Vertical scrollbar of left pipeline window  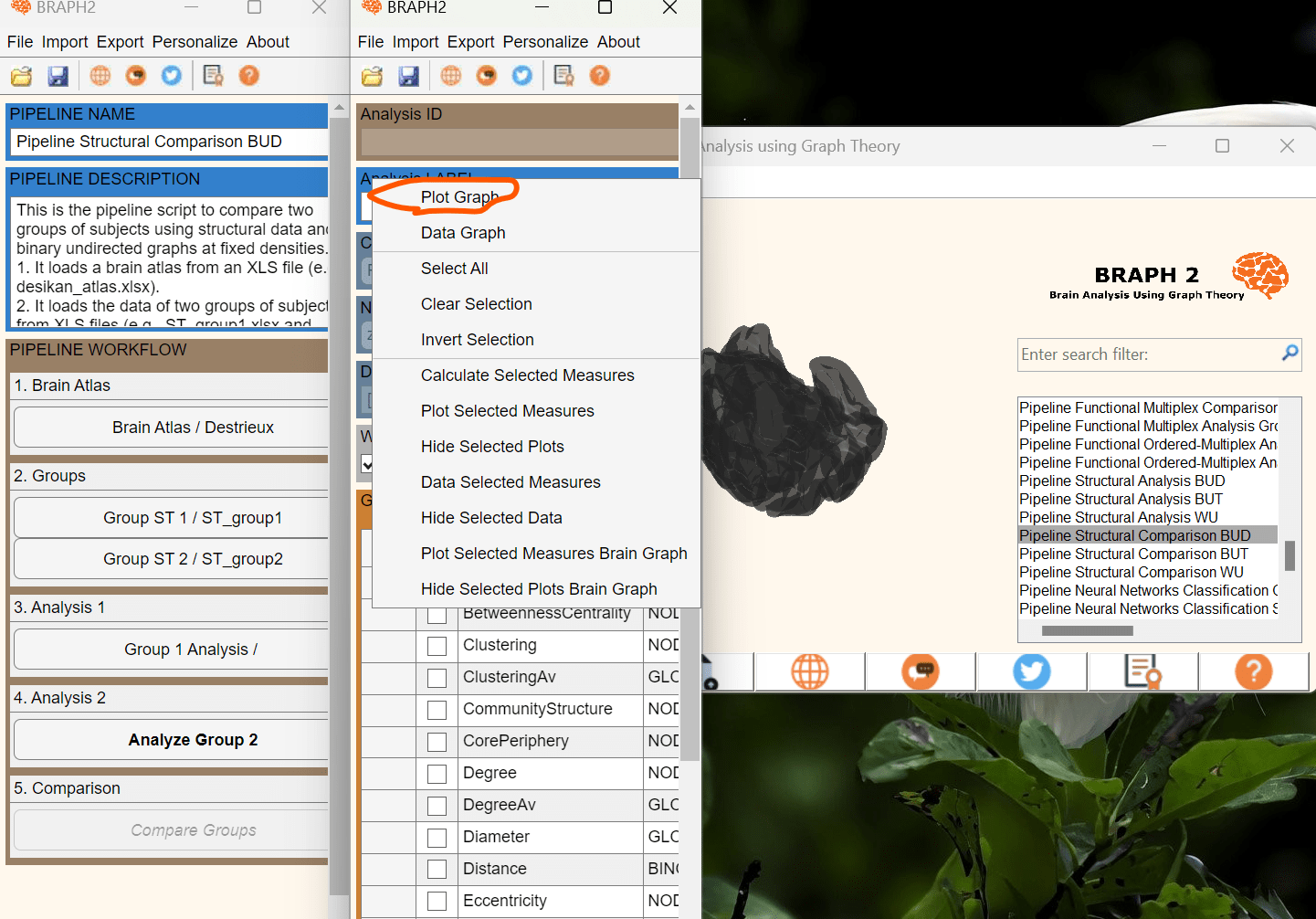tap(339, 505)
